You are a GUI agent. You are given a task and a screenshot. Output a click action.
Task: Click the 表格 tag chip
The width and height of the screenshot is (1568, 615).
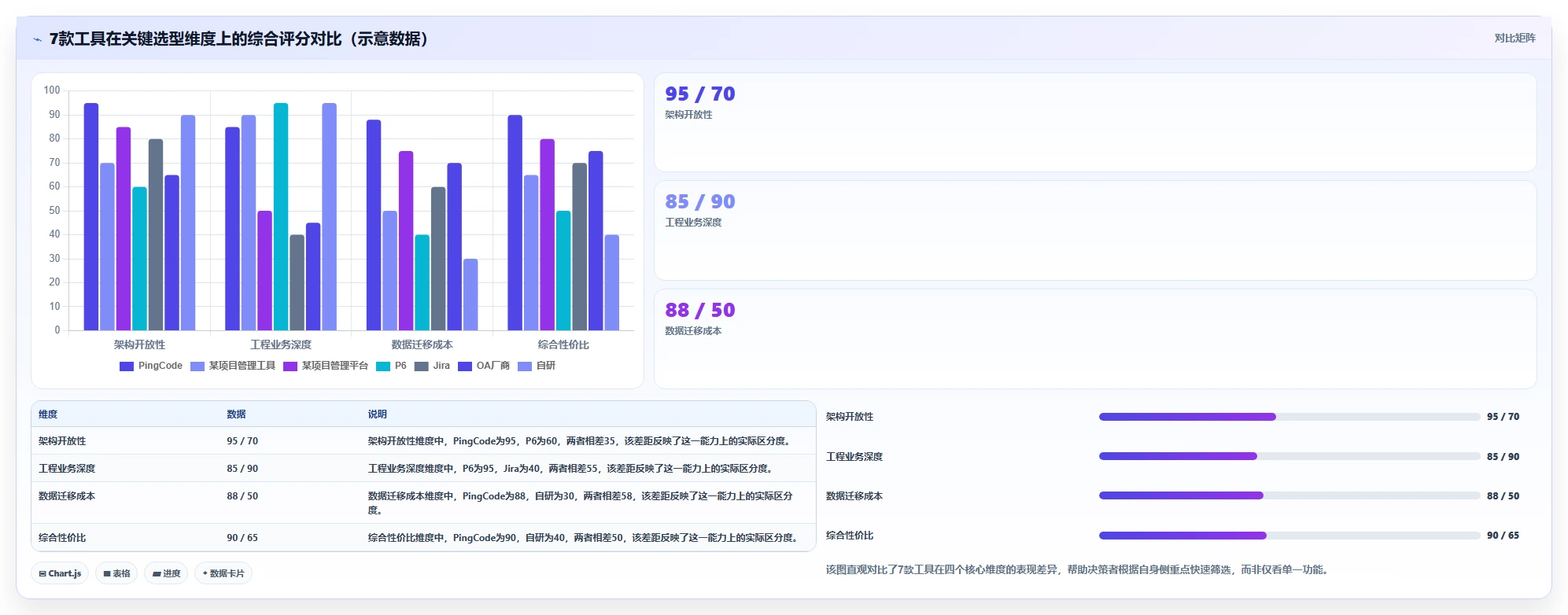pyautogui.click(x=116, y=573)
